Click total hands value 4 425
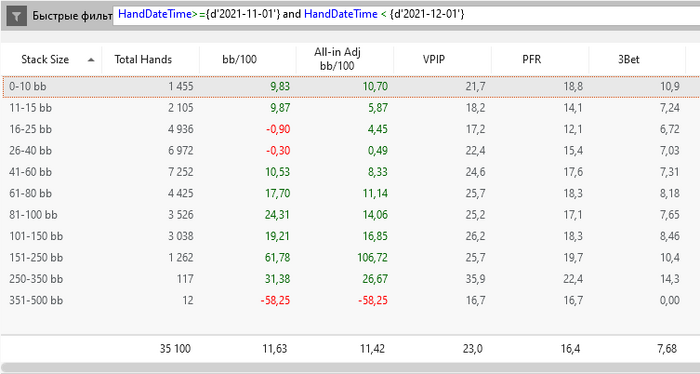Screen dimensions: 700x374 (181, 194)
